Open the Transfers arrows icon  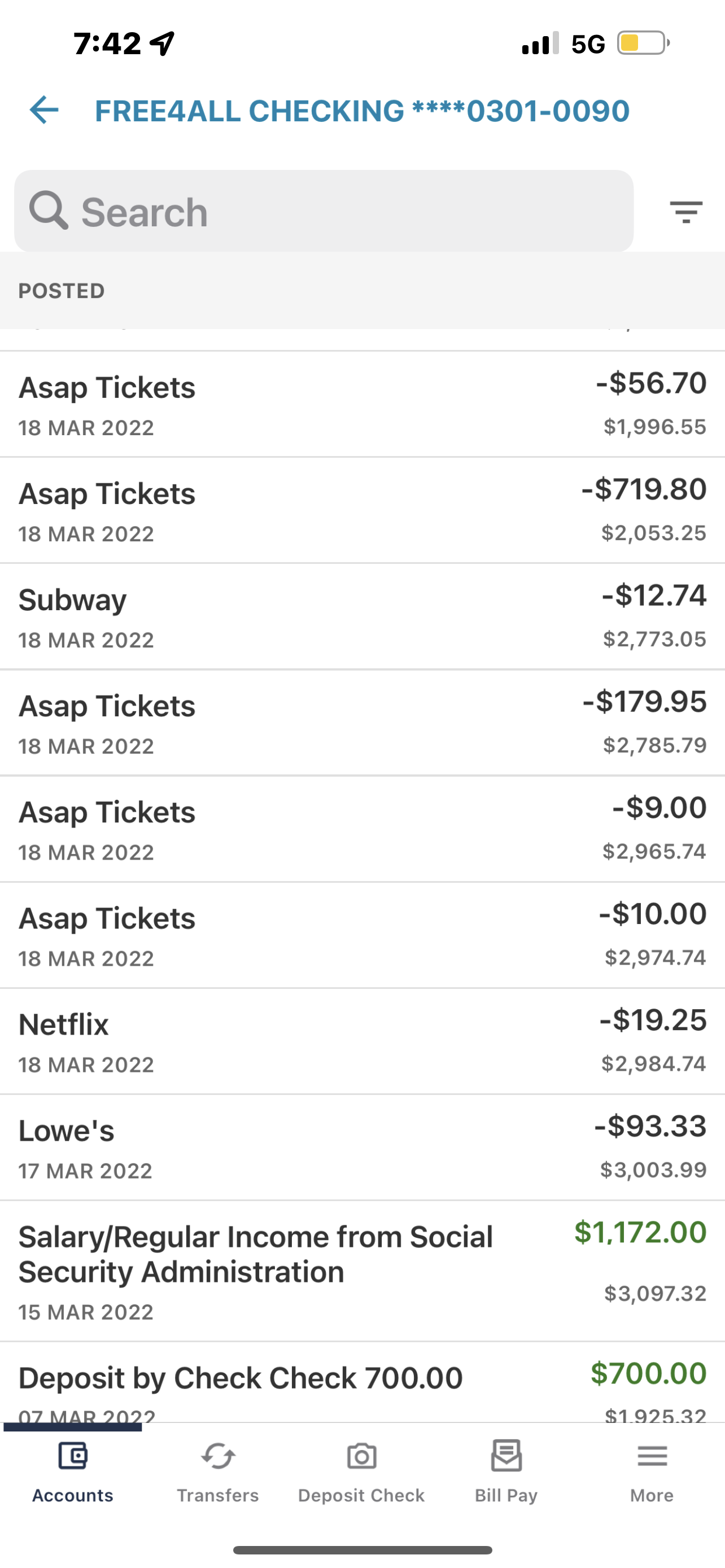(218, 1457)
